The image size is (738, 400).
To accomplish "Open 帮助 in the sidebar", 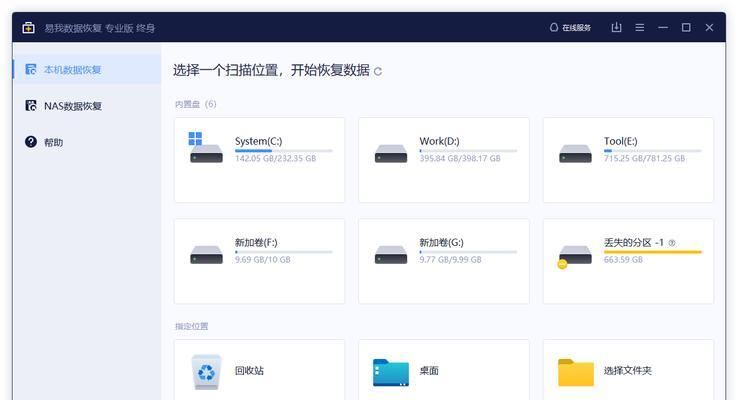I will click(87, 142).
